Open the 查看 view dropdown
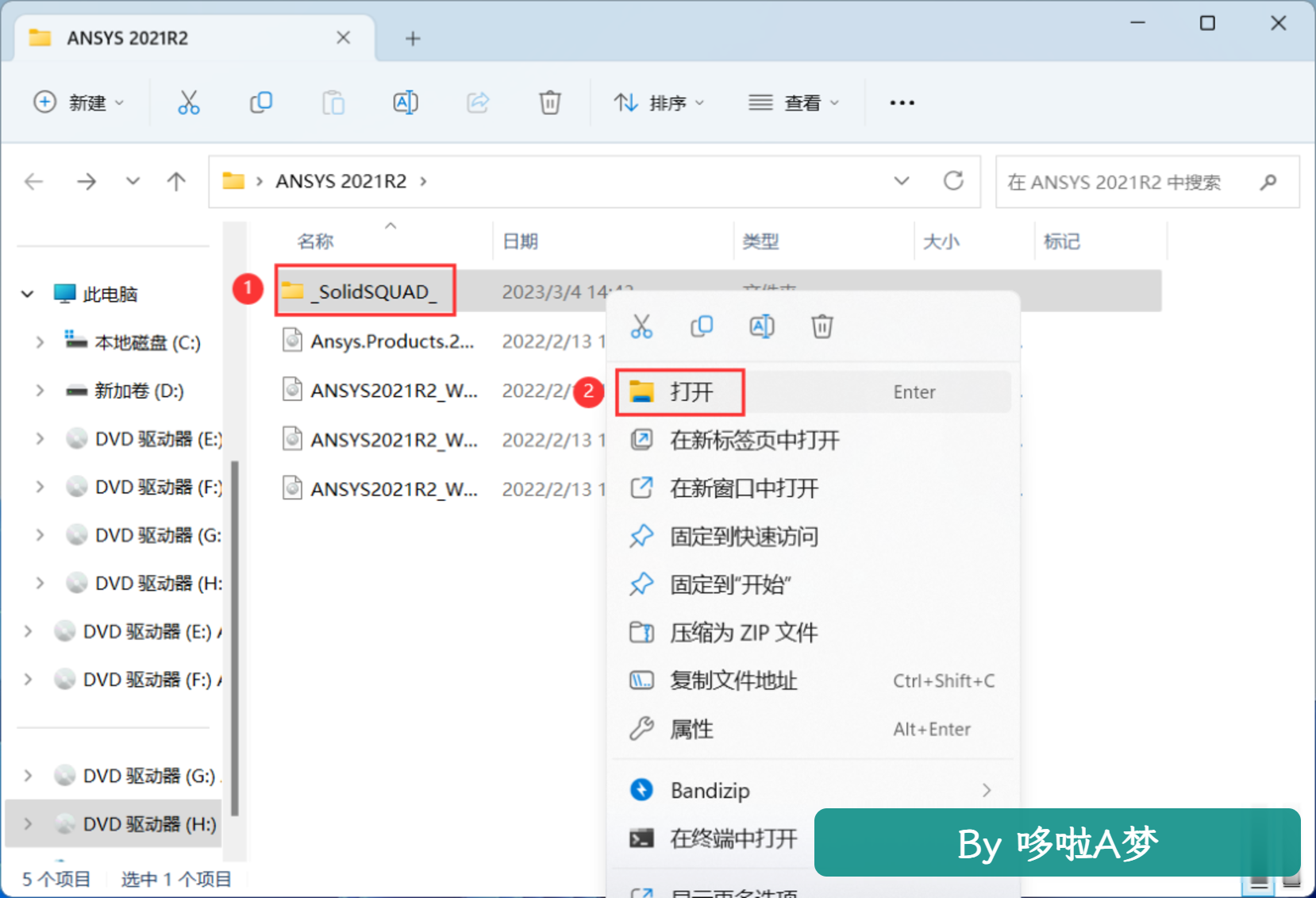This screenshot has width=1316, height=898. [794, 102]
